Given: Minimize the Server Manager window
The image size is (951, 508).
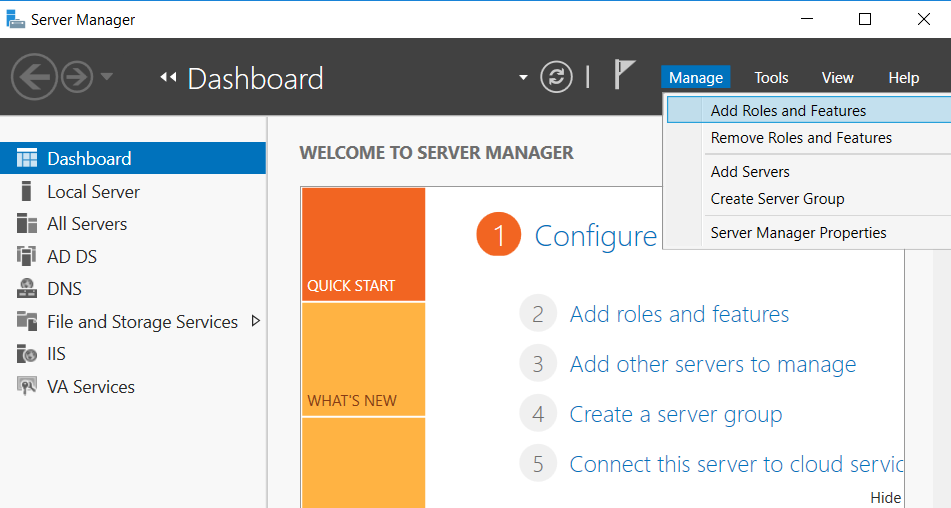Looking at the screenshot, I should 807,19.
